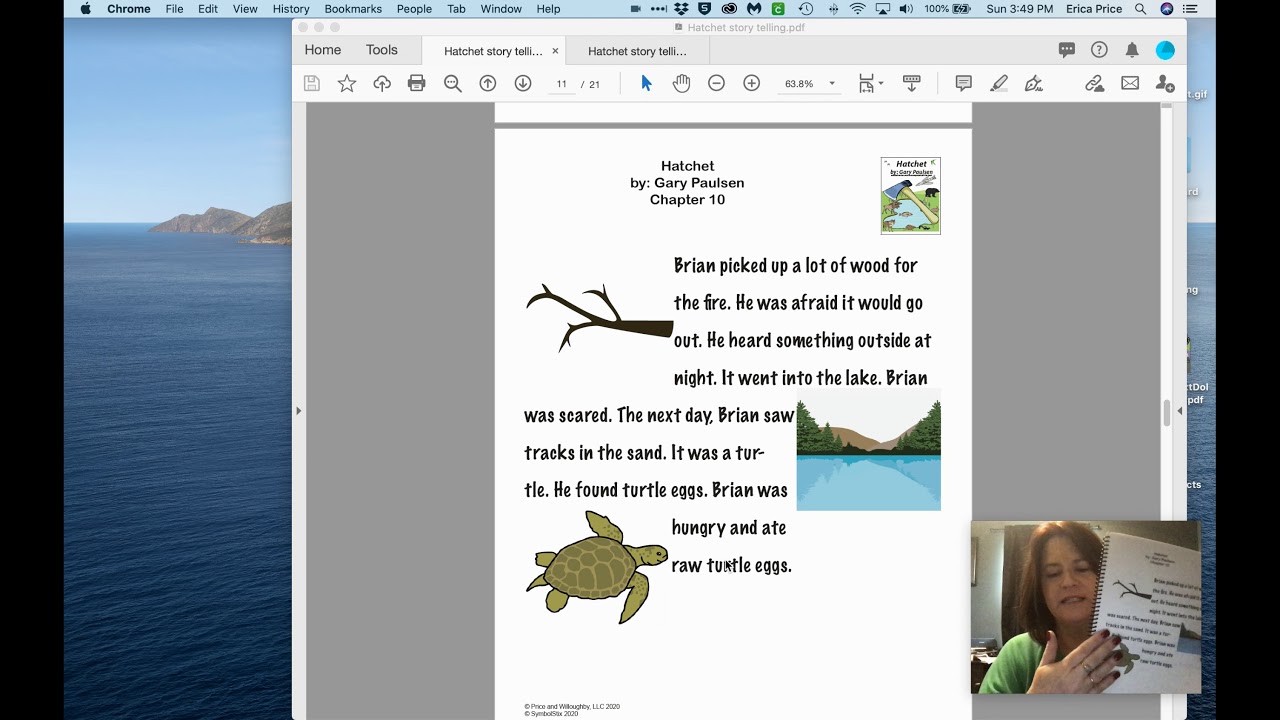Click the page number field showing 11
Image resolution: width=1280 pixels, height=720 pixels.
[561, 84]
